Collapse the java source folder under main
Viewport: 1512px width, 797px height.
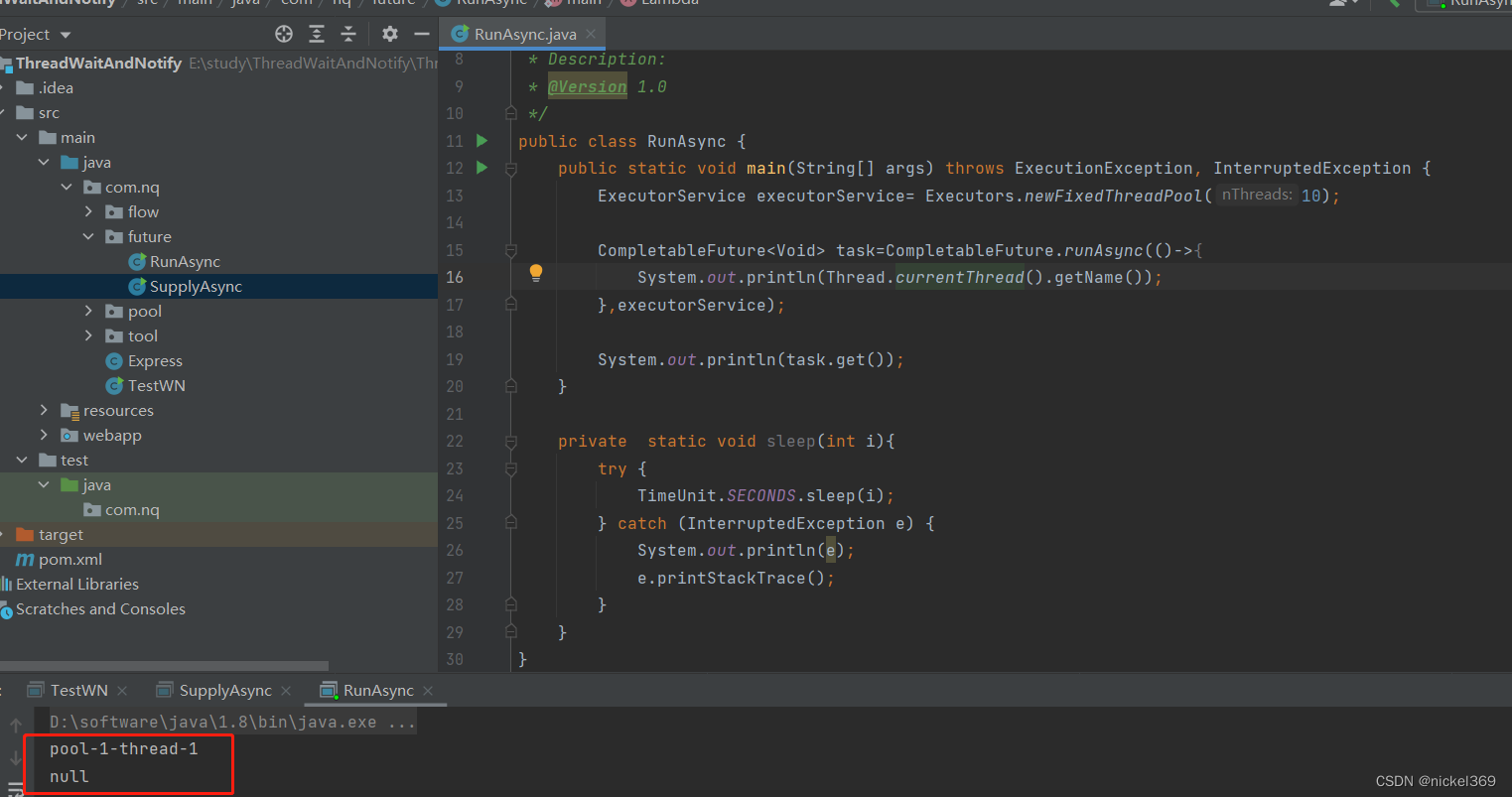point(44,162)
